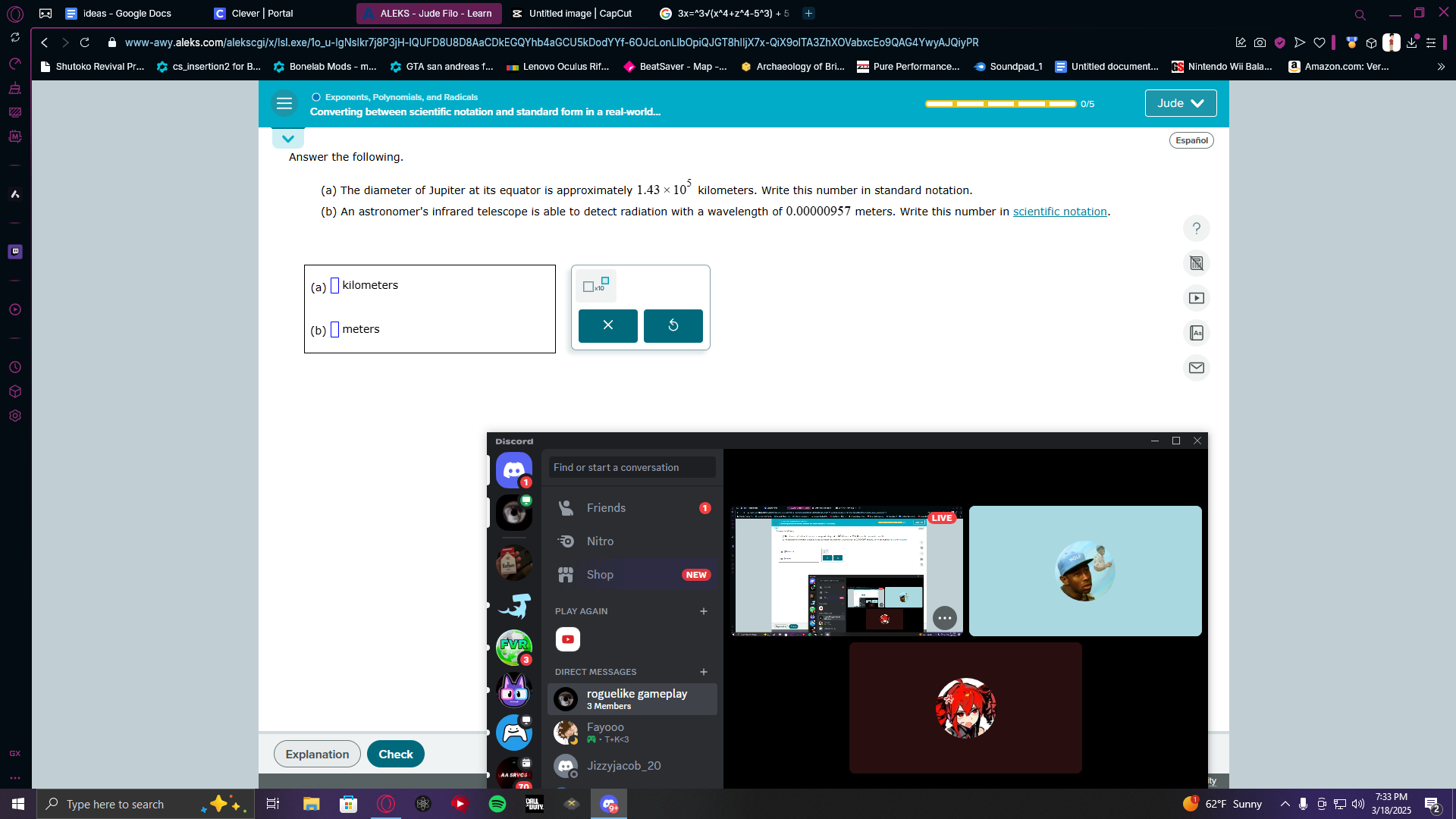Screen dimensions: 1456x819
Task: Click the Check button
Action: 396,754
